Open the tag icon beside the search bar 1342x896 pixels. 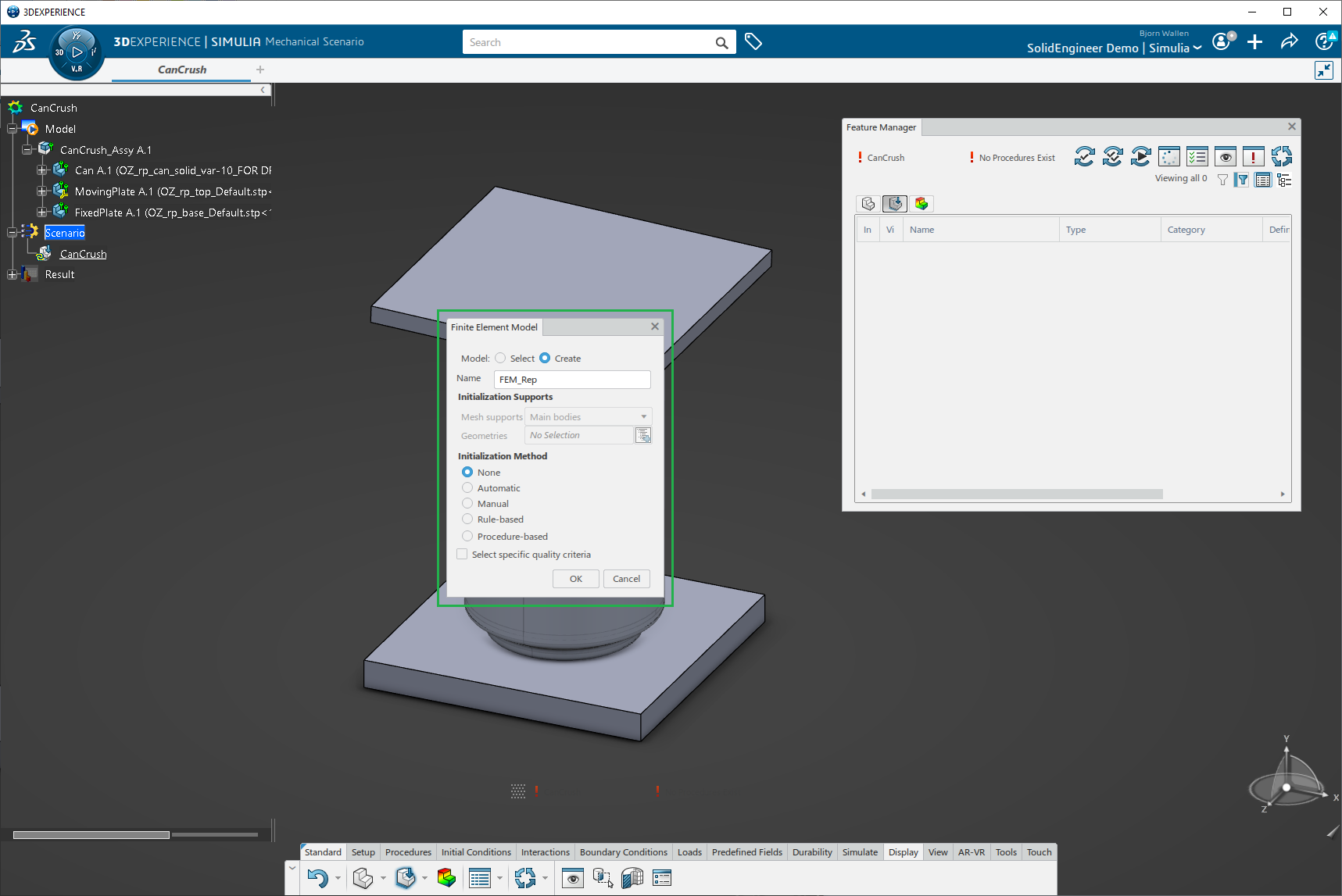[753, 42]
